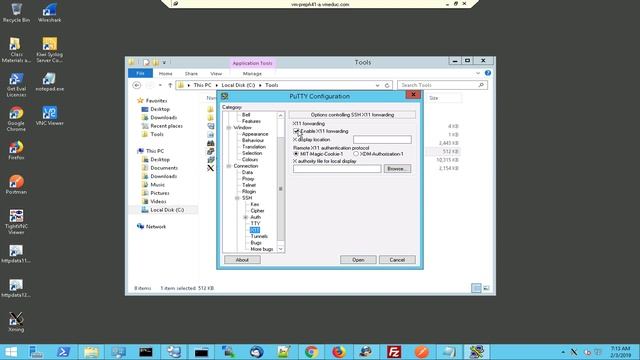Click Cancel in PuTTY Configuration
Image resolution: width=640 pixels, height=360 pixels.
[x=397, y=260]
